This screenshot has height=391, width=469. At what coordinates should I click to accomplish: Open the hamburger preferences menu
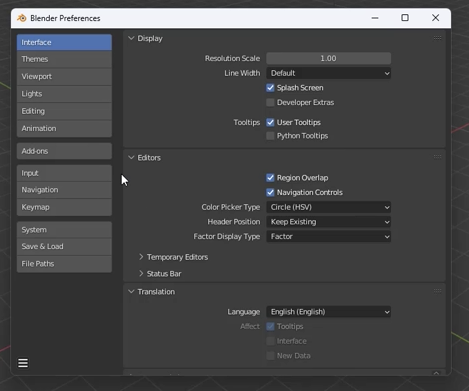23,363
